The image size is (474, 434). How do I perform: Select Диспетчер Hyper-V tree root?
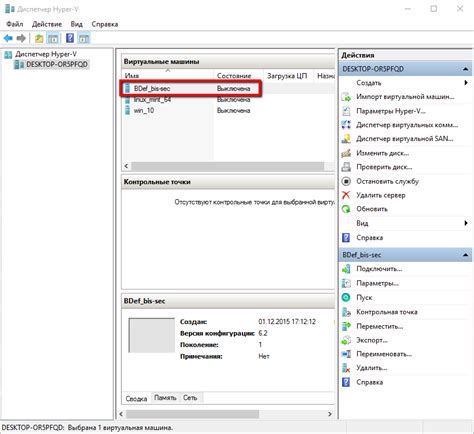(x=46, y=54)
